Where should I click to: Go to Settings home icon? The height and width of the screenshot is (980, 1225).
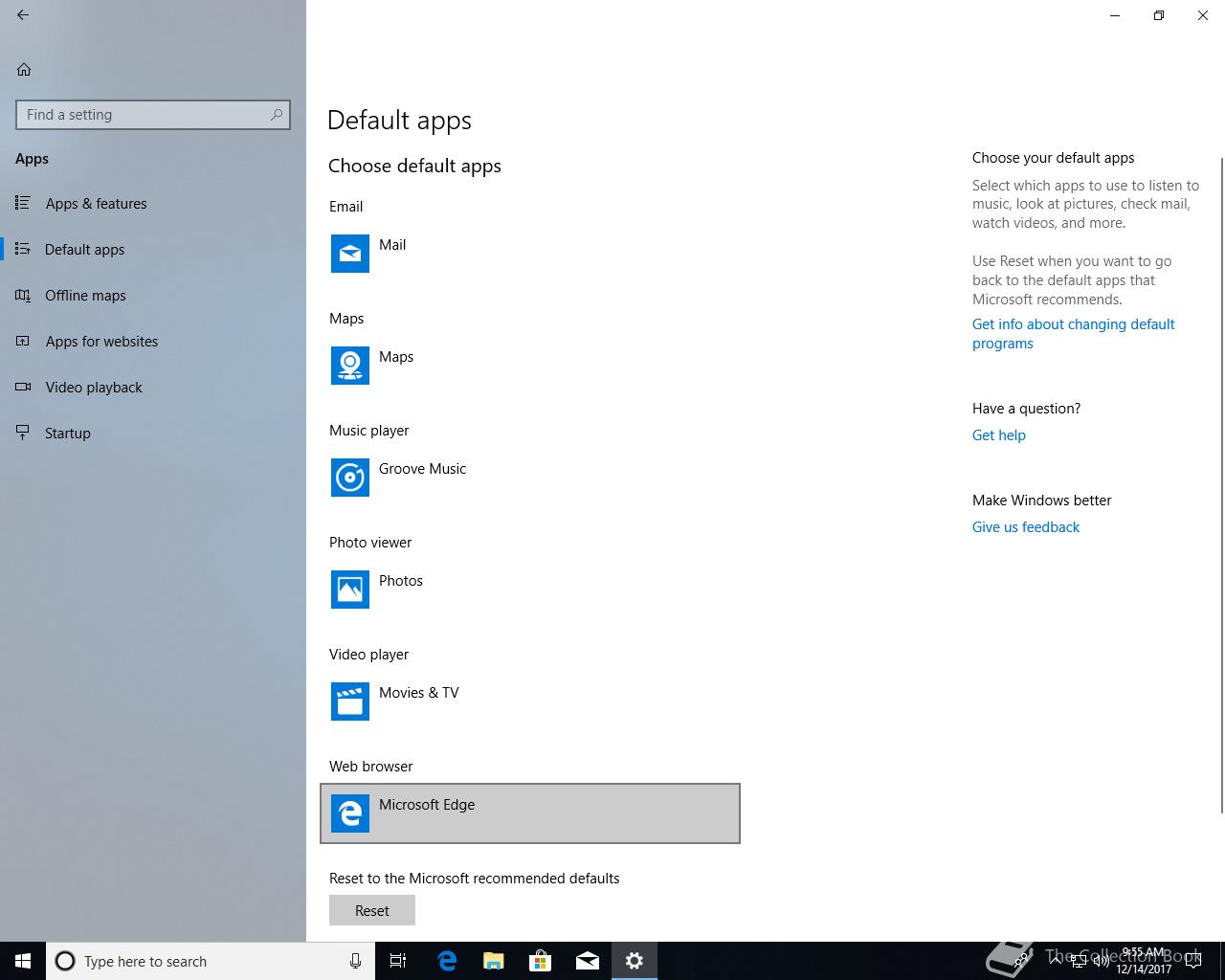pyautogui.click(x=24, y=69)
